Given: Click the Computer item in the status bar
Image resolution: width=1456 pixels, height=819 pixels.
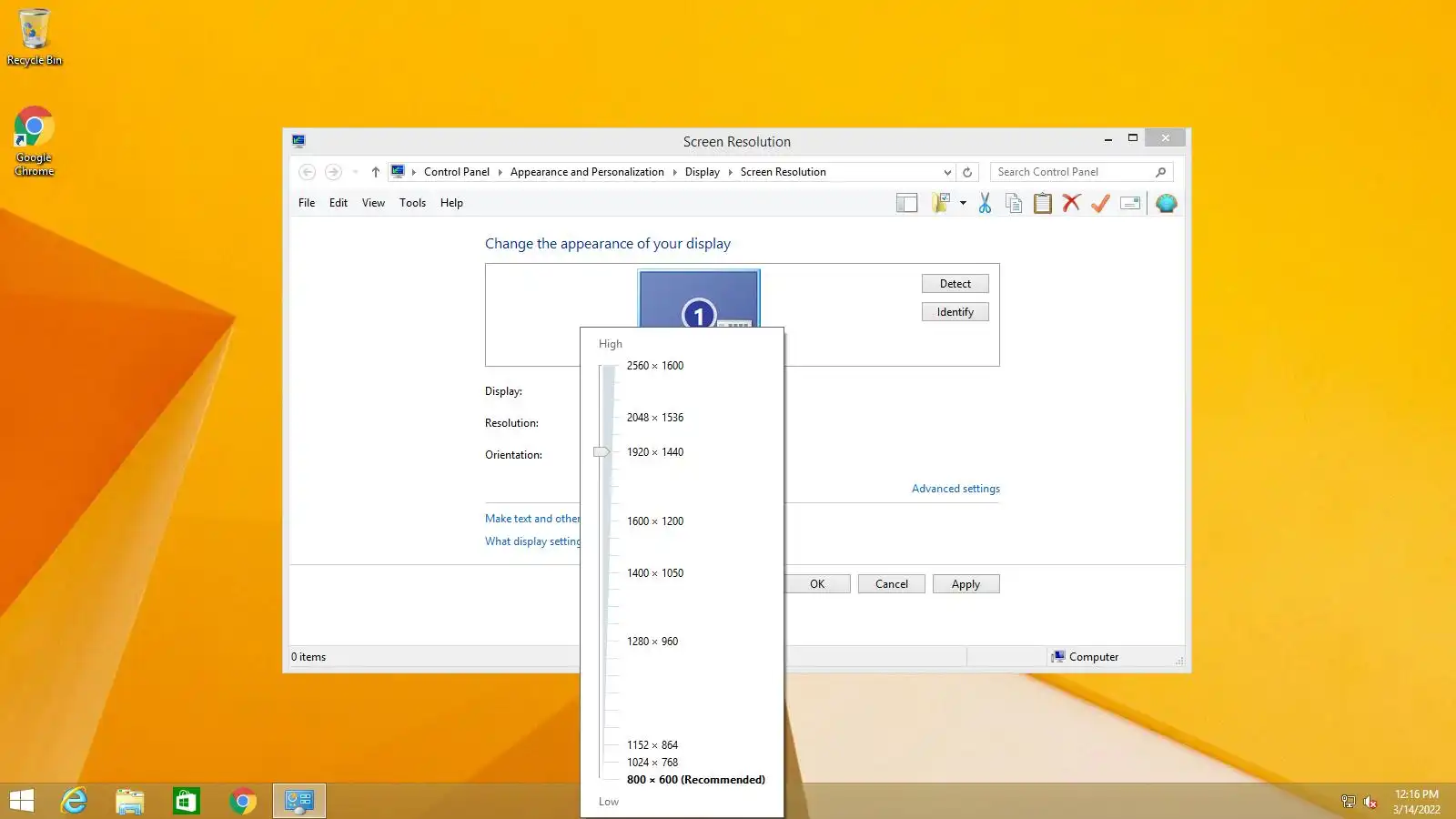Looking at the screenshot, I should point(1085,657).
